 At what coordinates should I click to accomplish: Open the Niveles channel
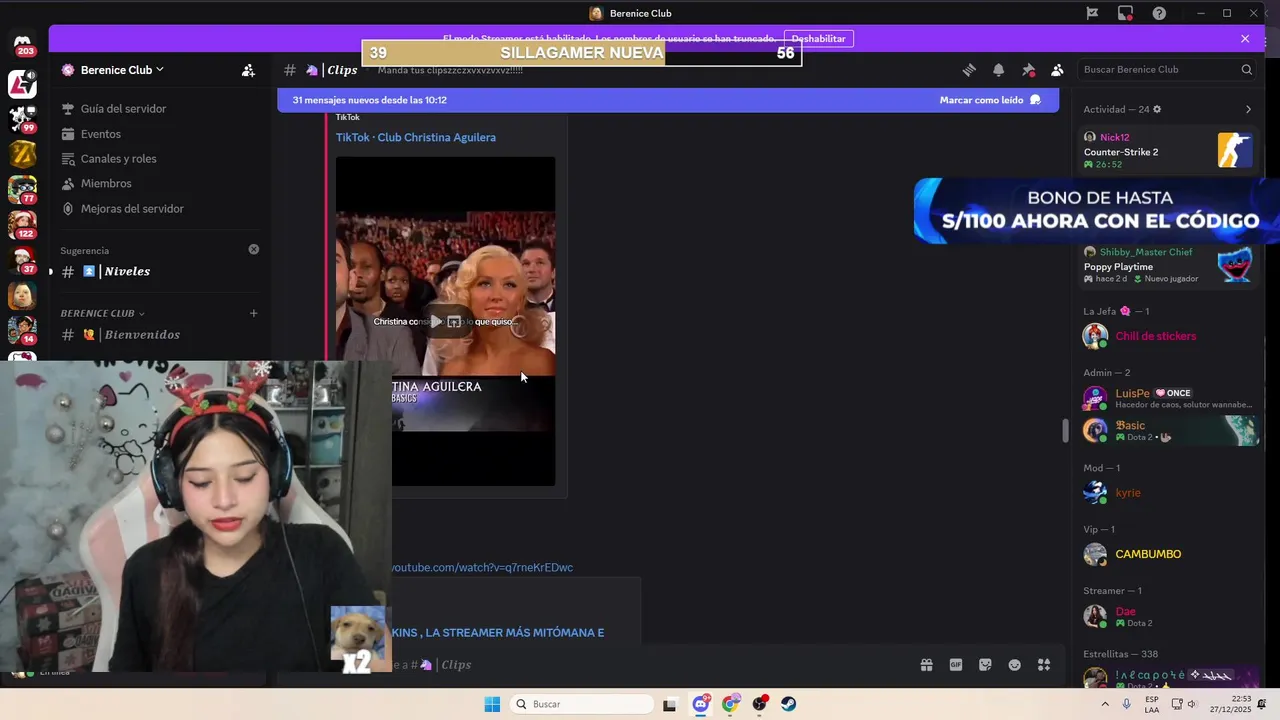point(158,272)
